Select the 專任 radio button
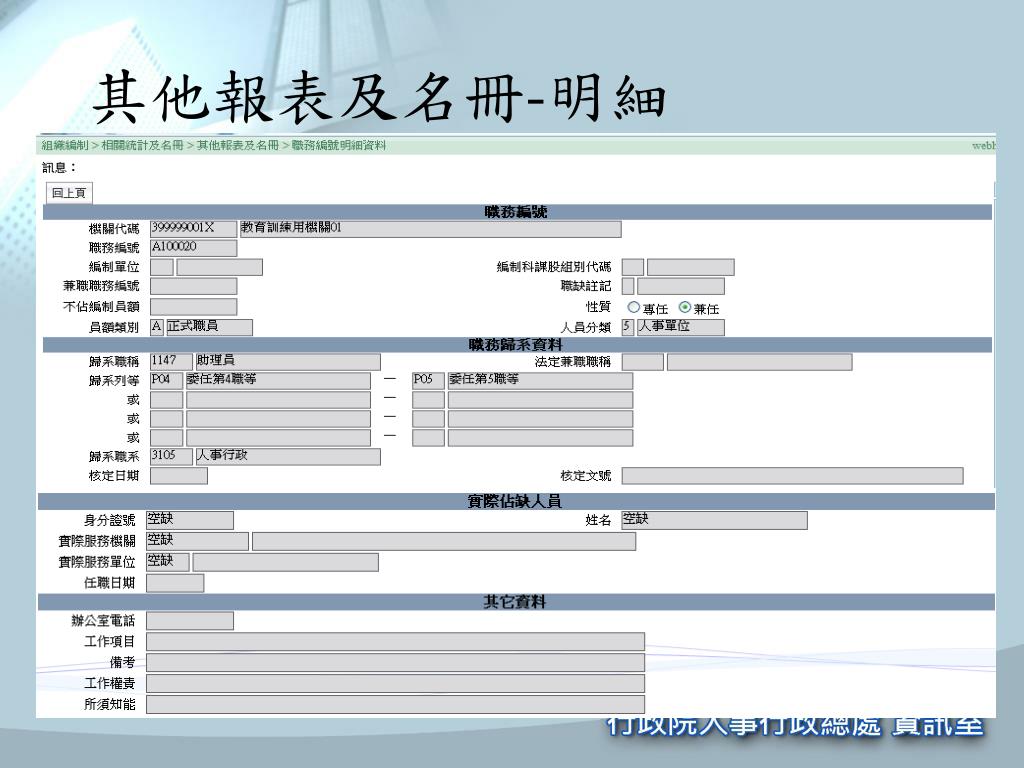The image size is (1024, 768). point(633,307)
